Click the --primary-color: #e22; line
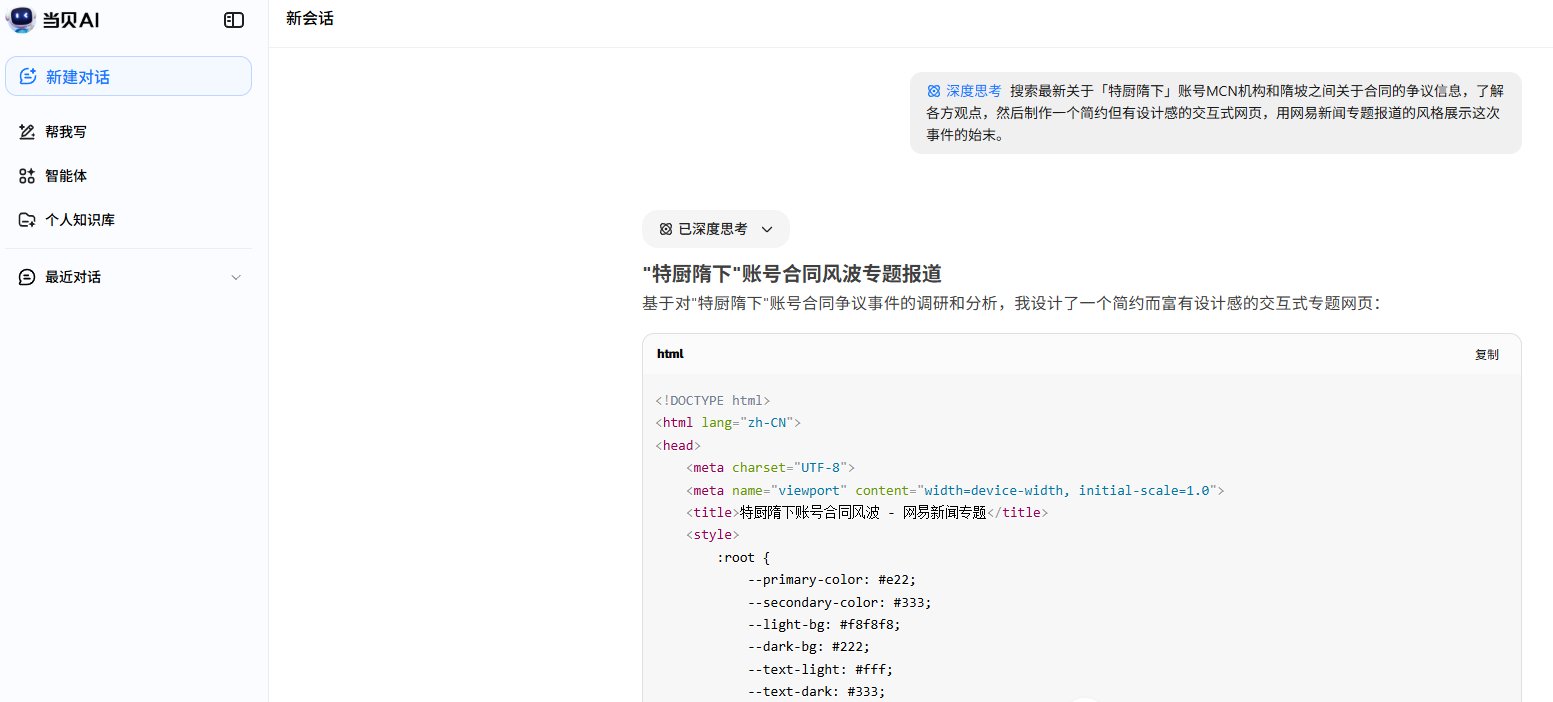The image size is (1553, 702). 832,580
